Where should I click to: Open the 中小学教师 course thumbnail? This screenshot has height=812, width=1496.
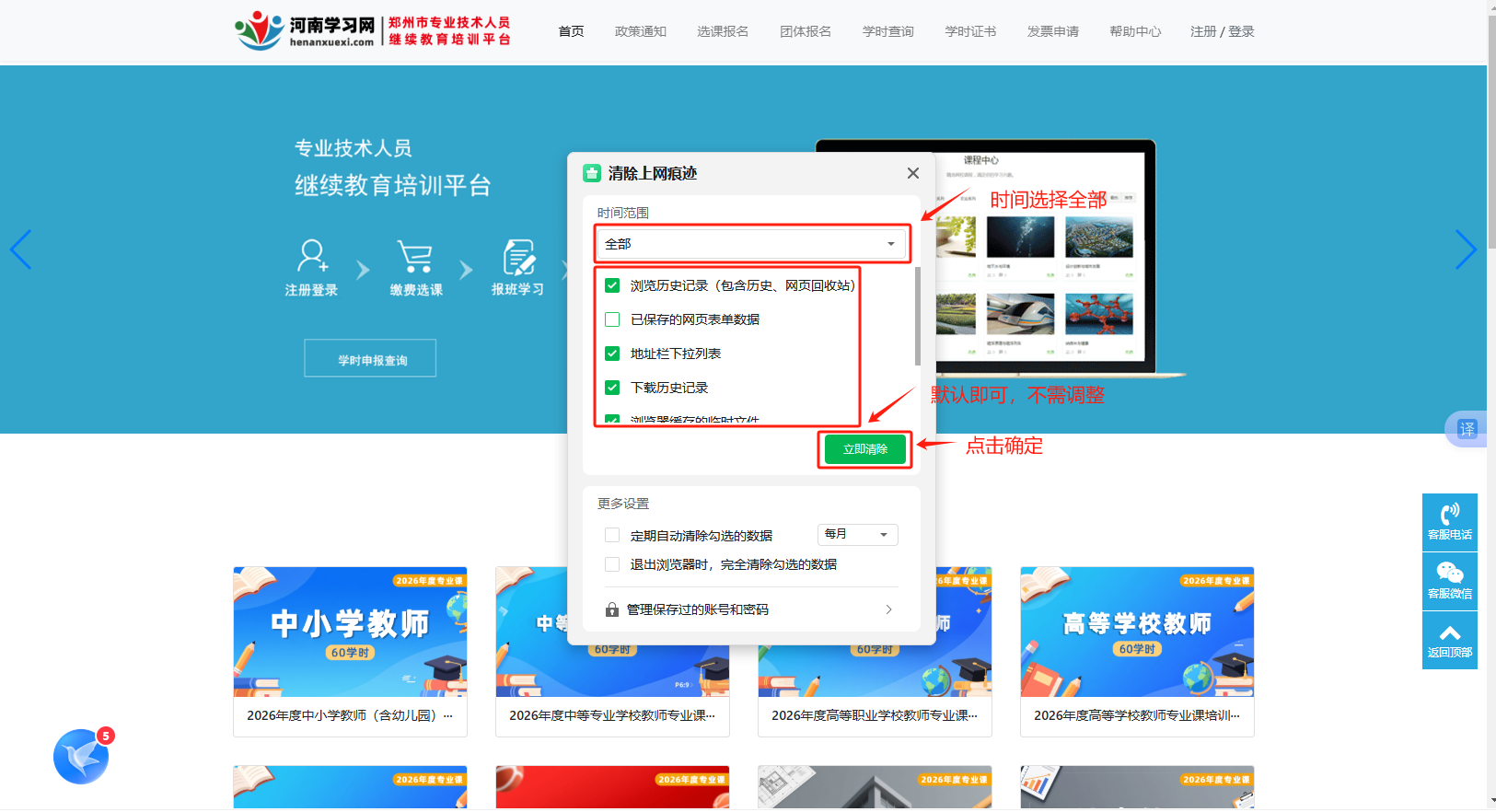point(350,632)
